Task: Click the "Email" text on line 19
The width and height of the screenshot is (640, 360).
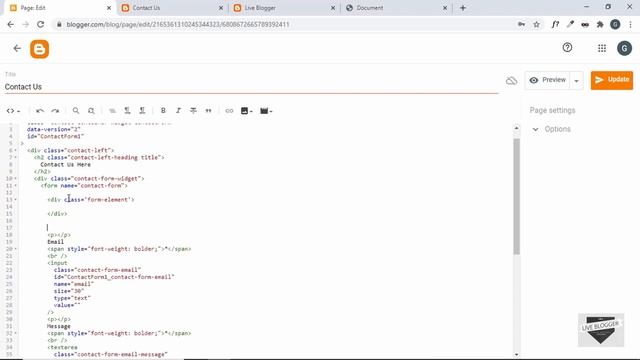Action: point(56,242)
